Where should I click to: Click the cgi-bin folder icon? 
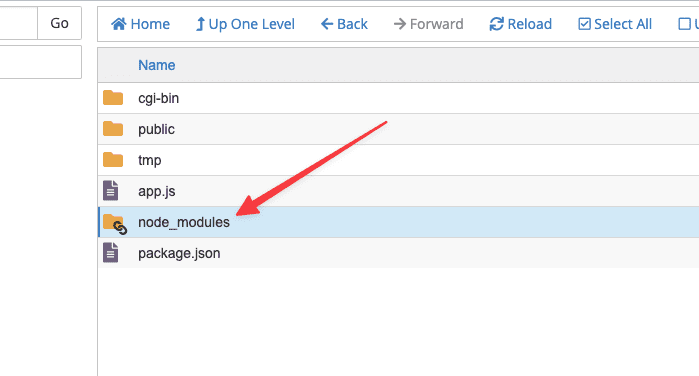click(x=113, y=98)
